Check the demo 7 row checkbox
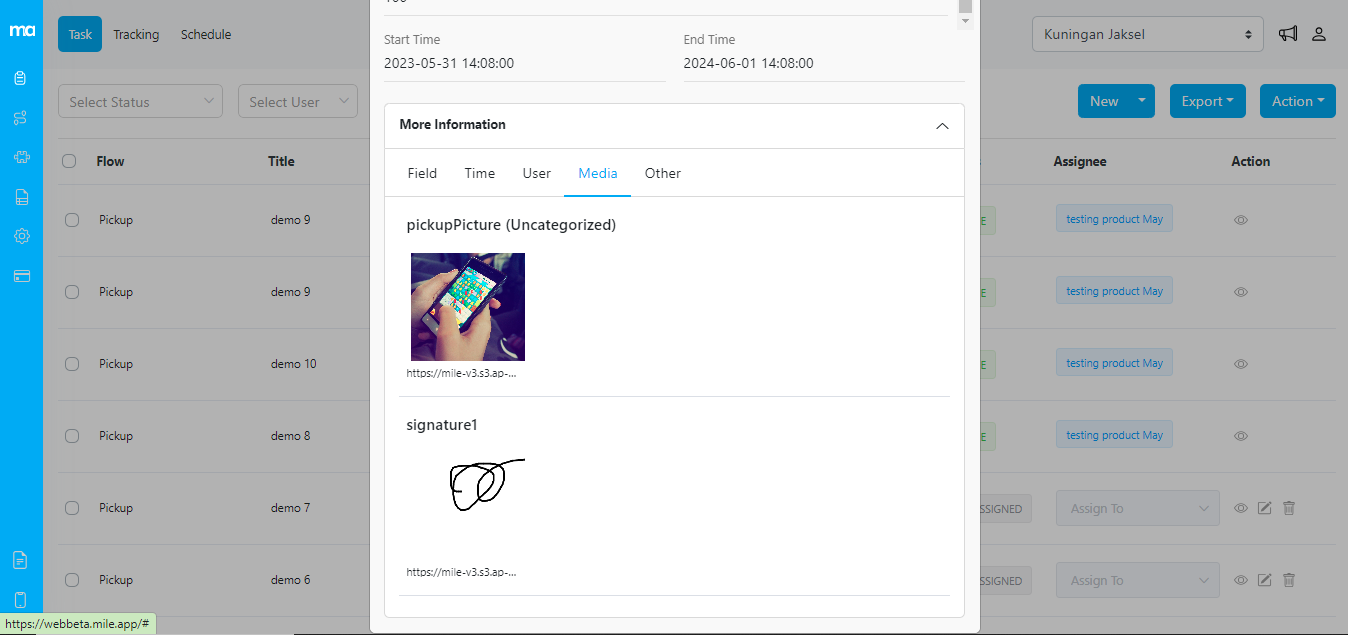 point(72,508)
